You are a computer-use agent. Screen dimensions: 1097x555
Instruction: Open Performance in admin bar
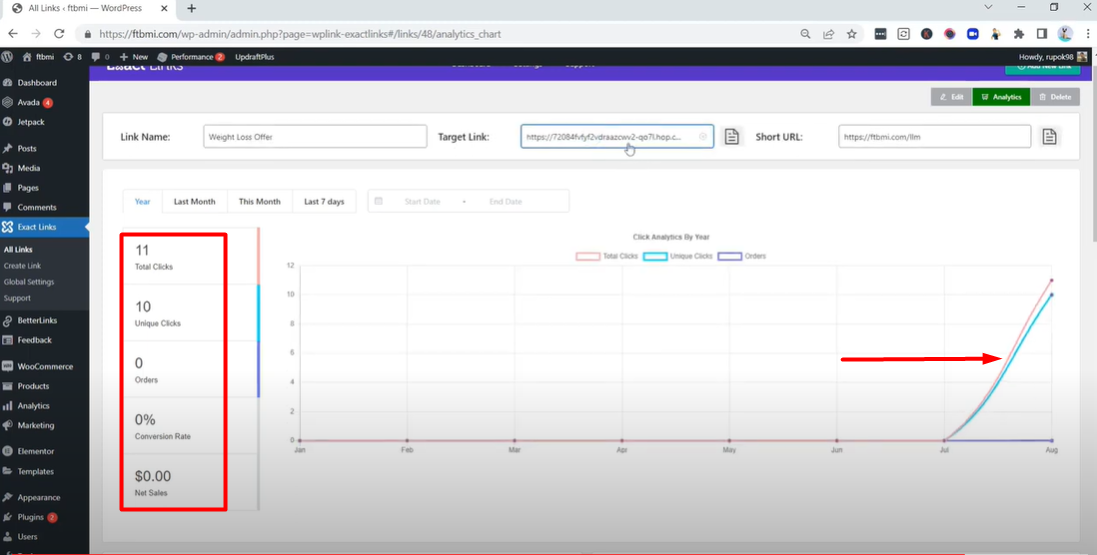(191, 57)
